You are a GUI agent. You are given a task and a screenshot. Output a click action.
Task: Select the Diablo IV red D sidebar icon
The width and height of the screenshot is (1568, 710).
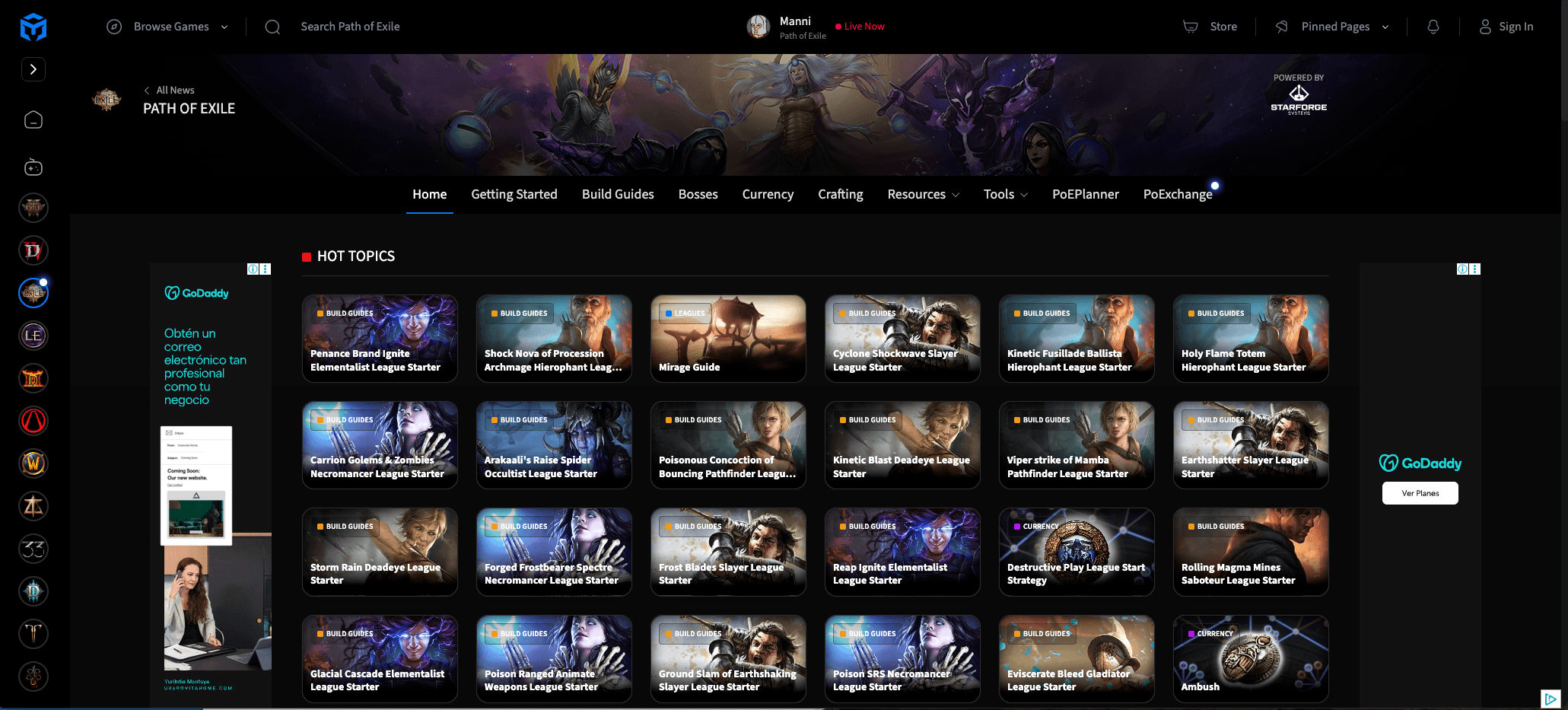tap(33, 250)
